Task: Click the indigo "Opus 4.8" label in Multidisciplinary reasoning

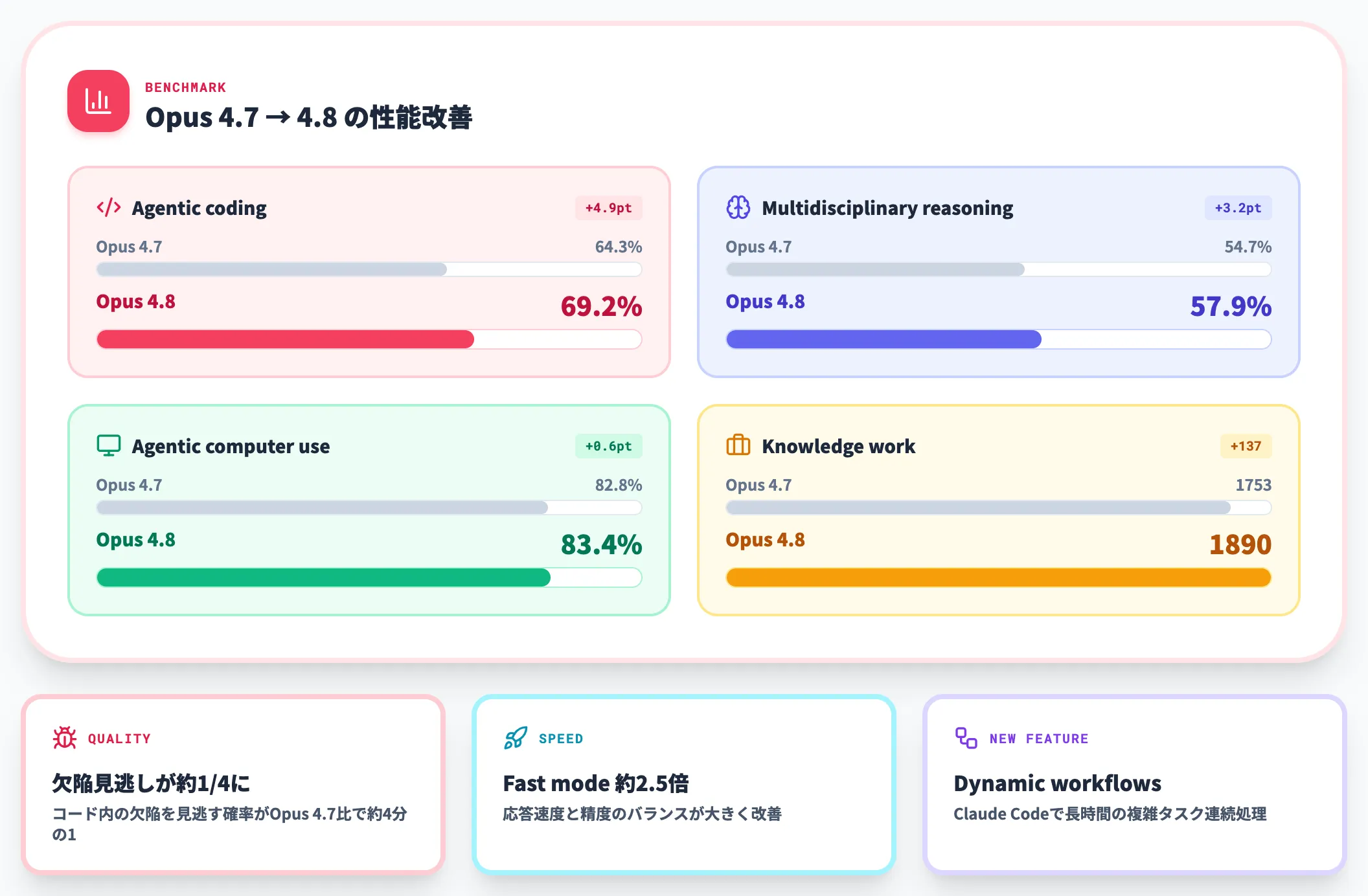Action: point(765,302)
